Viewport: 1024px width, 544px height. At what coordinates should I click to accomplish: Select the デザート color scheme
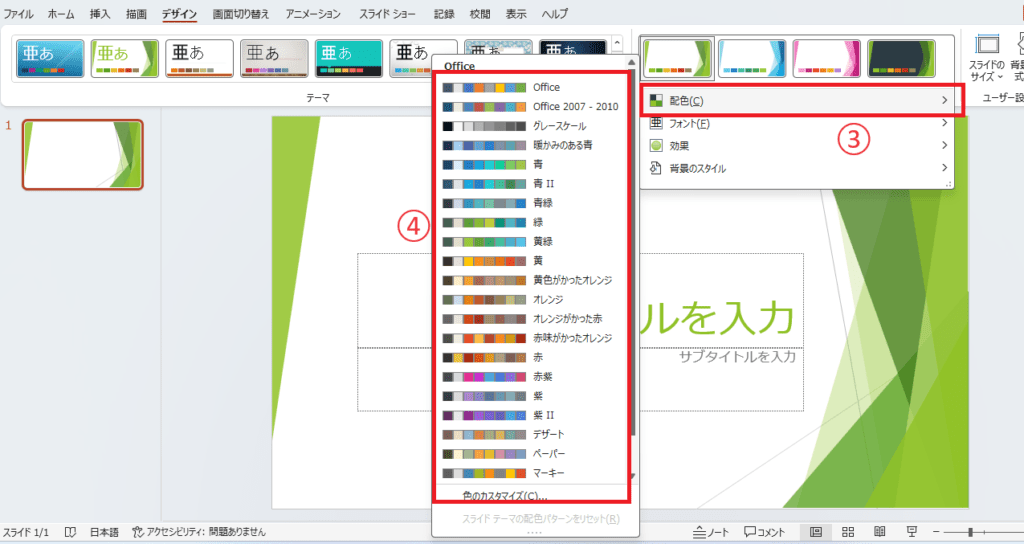[532, 434]
